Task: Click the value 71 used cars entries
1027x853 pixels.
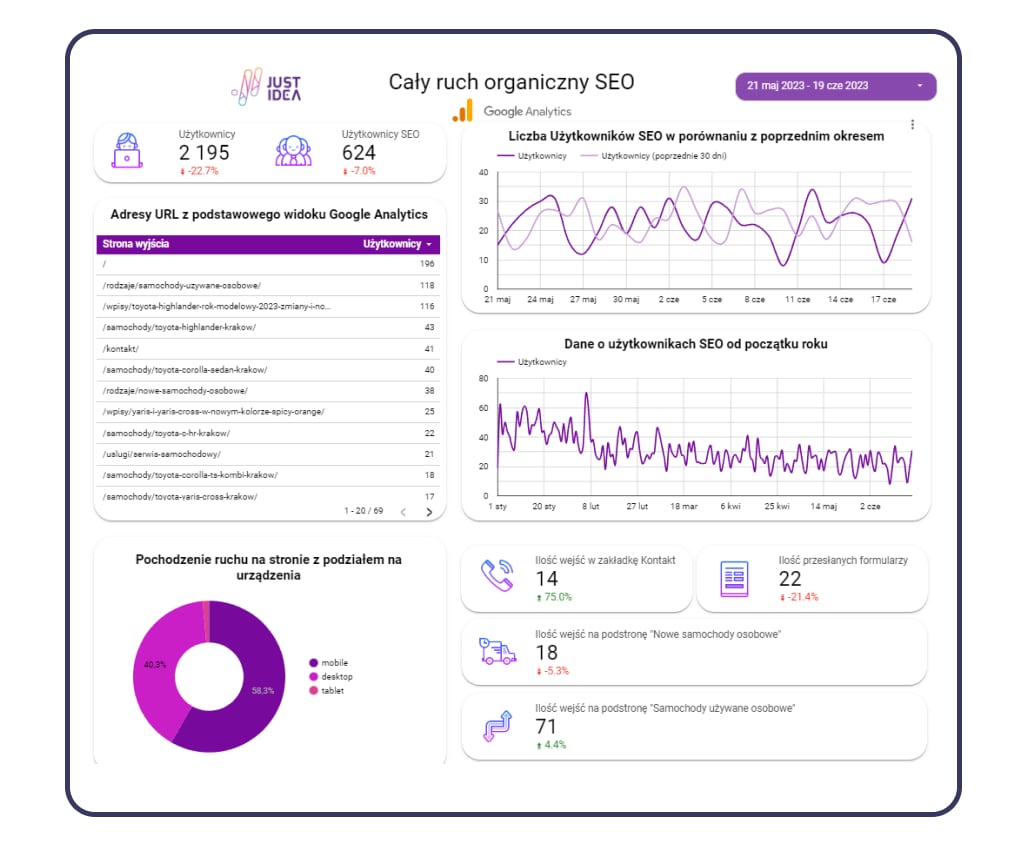Action: point(546,727)
